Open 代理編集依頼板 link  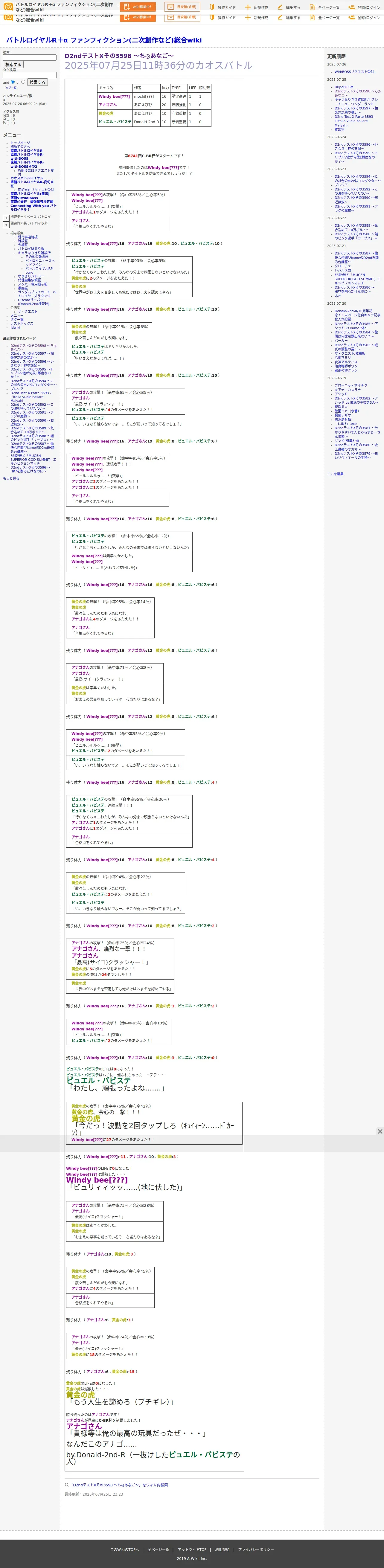(x=29, y=280)
